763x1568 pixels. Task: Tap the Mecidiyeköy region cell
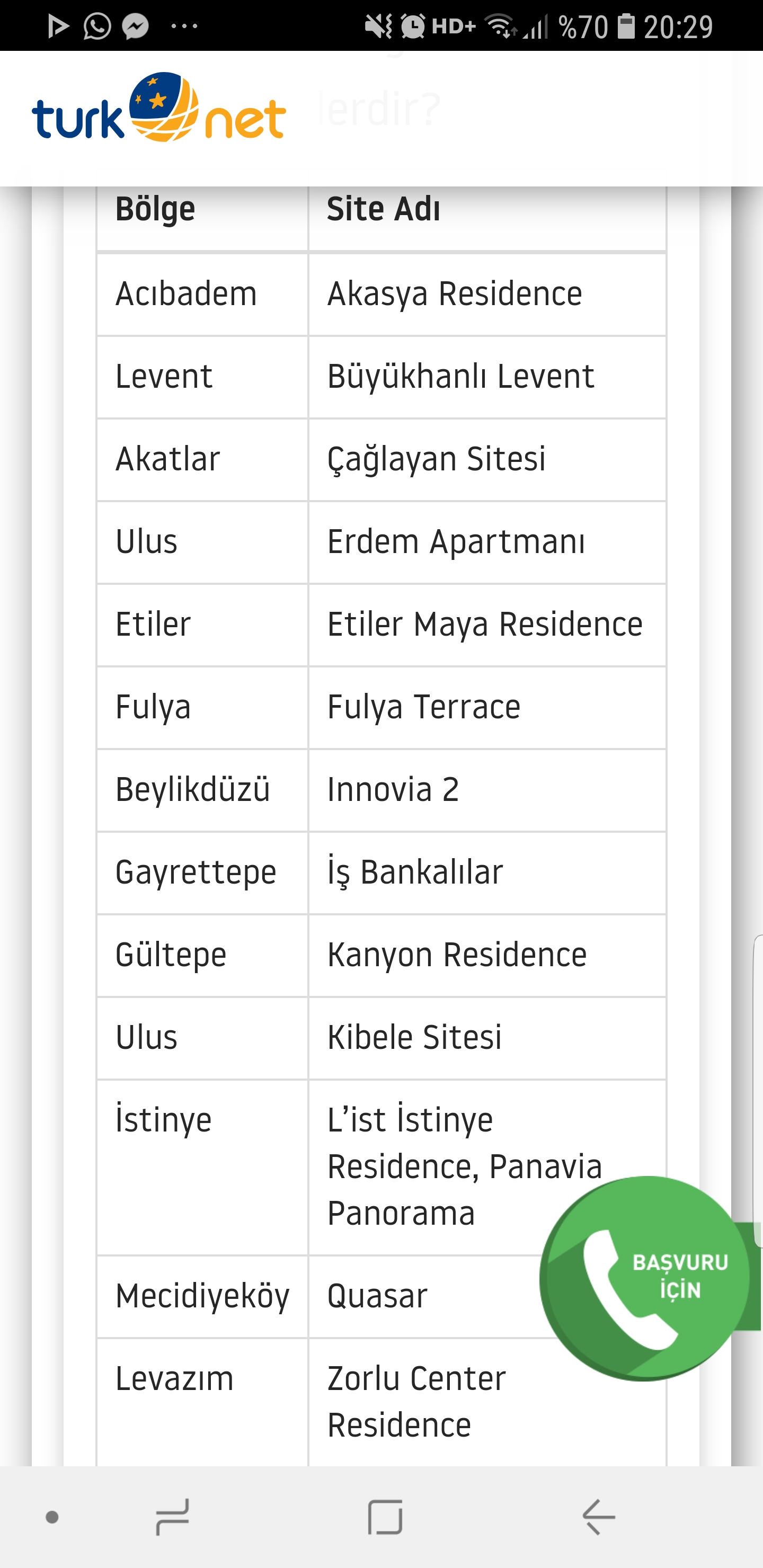[x=202, y=1295]
